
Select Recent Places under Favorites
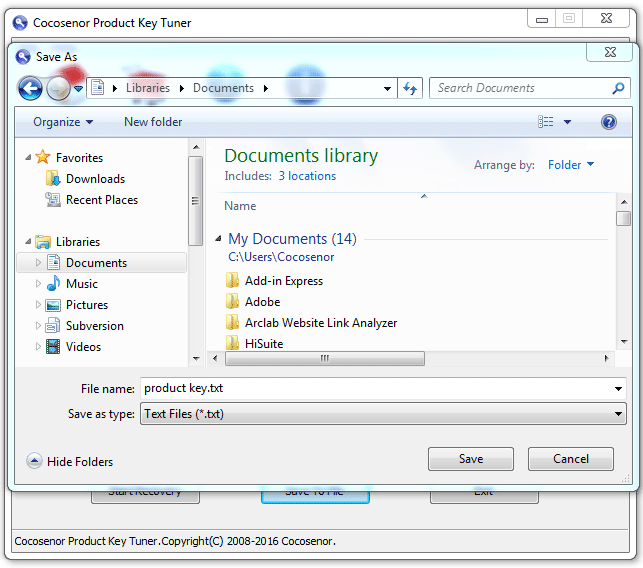102,200
